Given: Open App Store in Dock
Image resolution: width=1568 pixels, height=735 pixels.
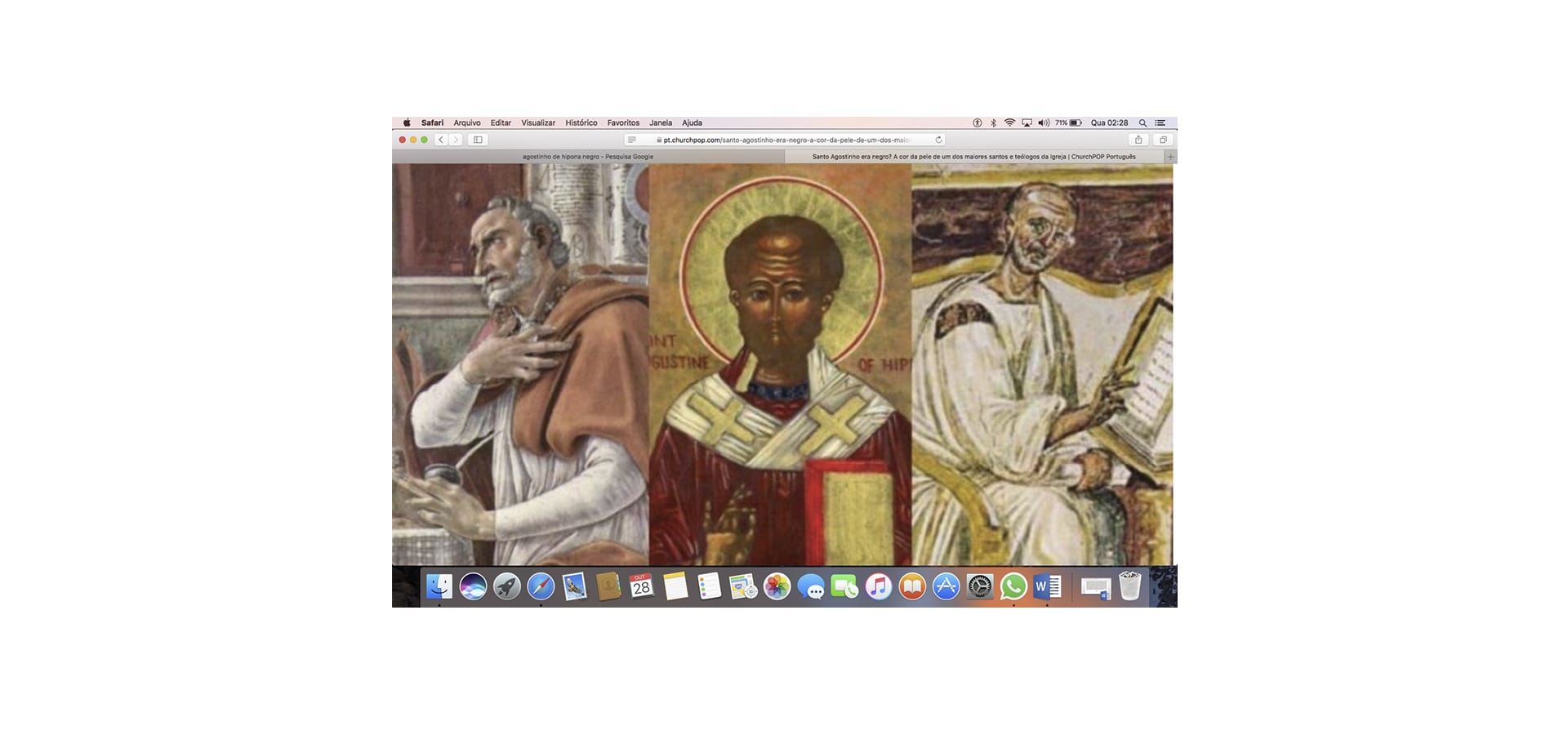Looking at the screenshot, I should tap(946, 586).
